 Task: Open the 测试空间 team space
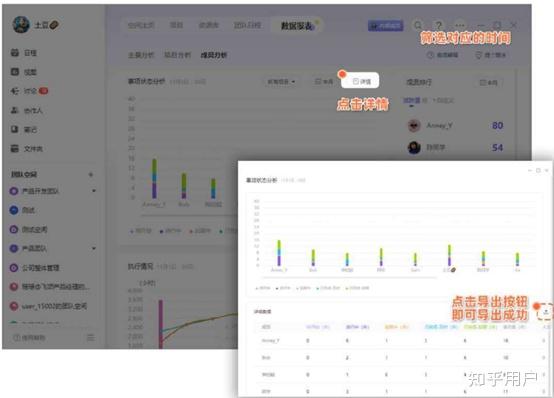29,229
